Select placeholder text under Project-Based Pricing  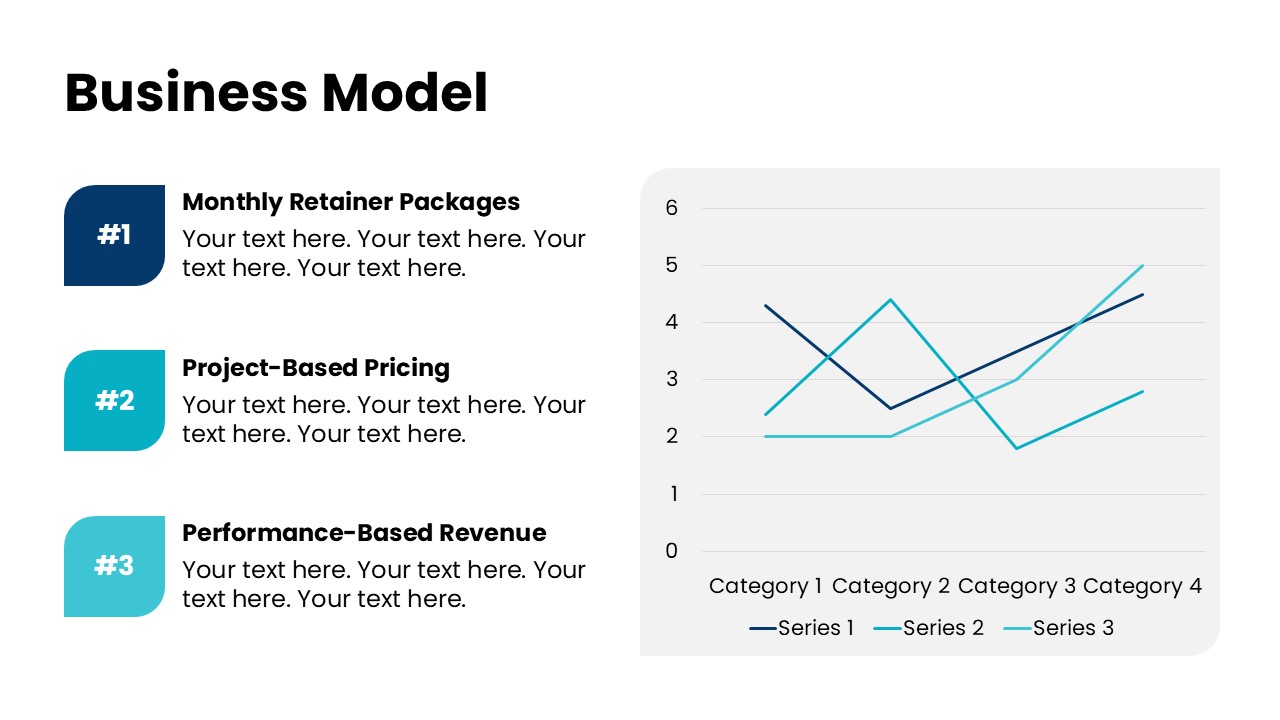[383, 419]
